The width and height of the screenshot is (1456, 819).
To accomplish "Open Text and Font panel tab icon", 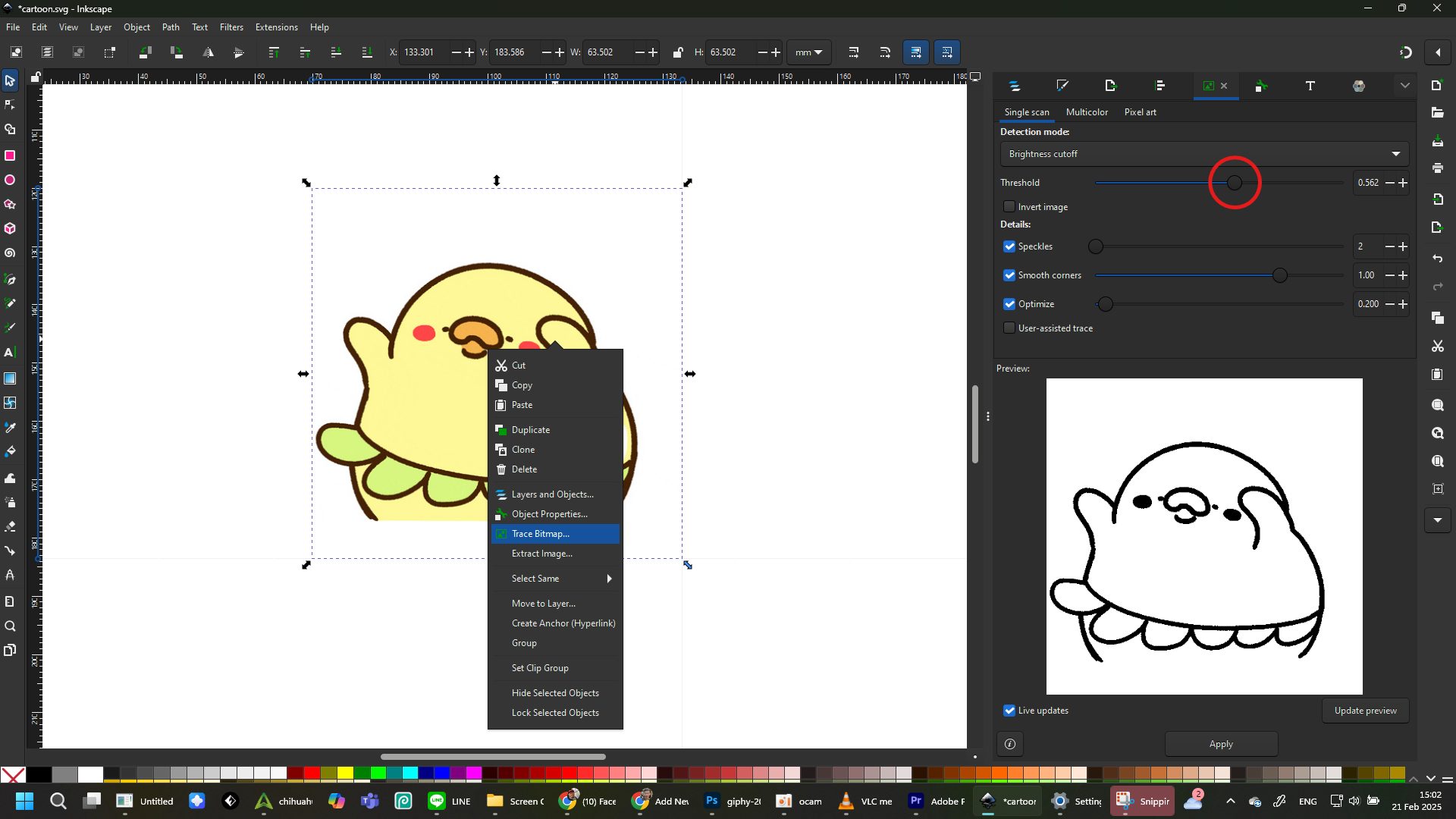I will tap(1310, 86).
